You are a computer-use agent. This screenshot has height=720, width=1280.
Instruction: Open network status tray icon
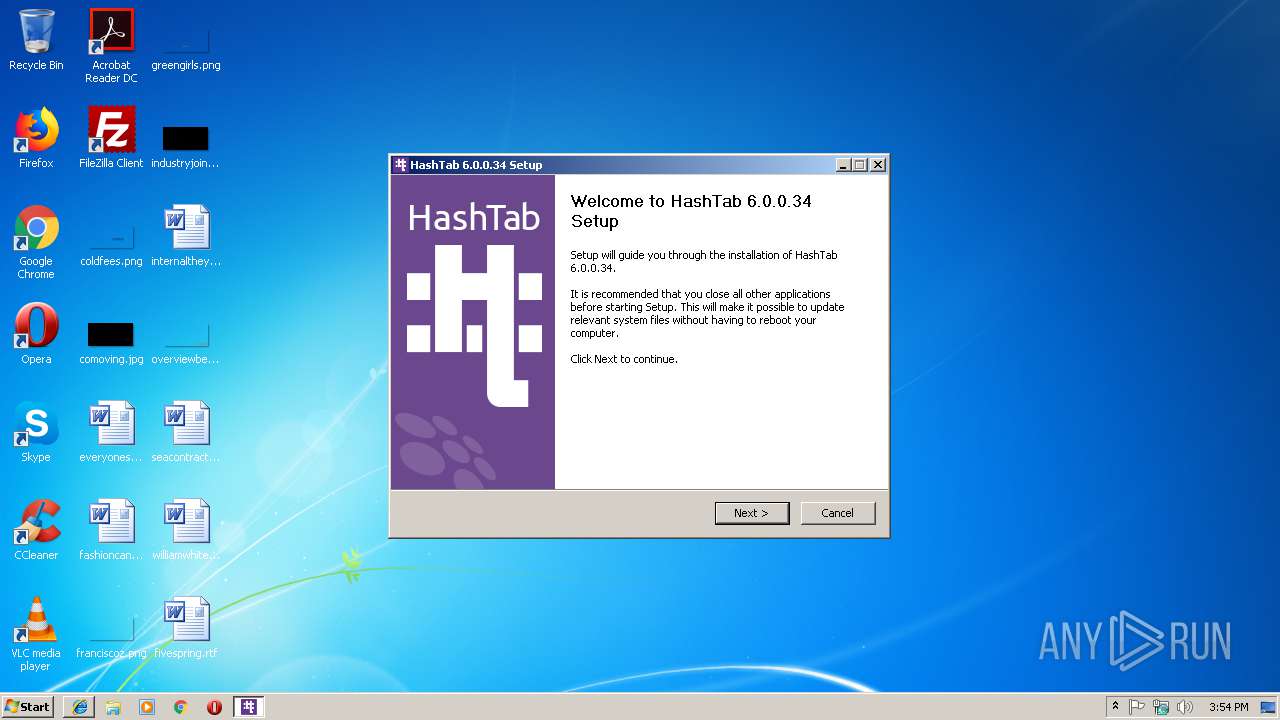[x=1161, y=707]
